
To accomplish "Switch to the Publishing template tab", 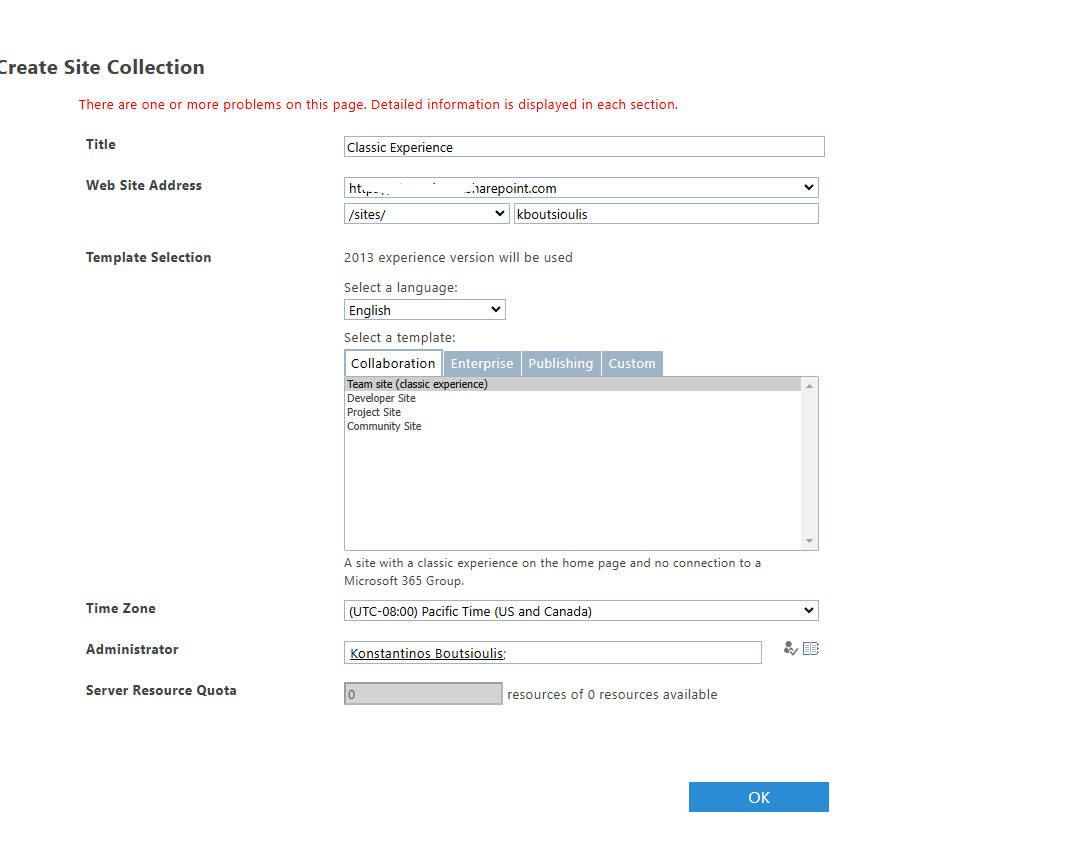I will (x=560, y=363).
